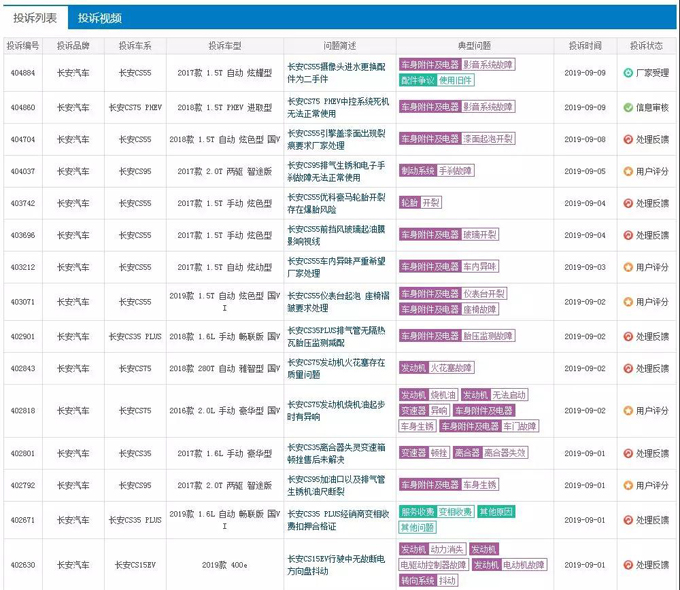Click the 仪表台开裂 tag
Screen dimensions: 680x590
click(x=484, y=294)
